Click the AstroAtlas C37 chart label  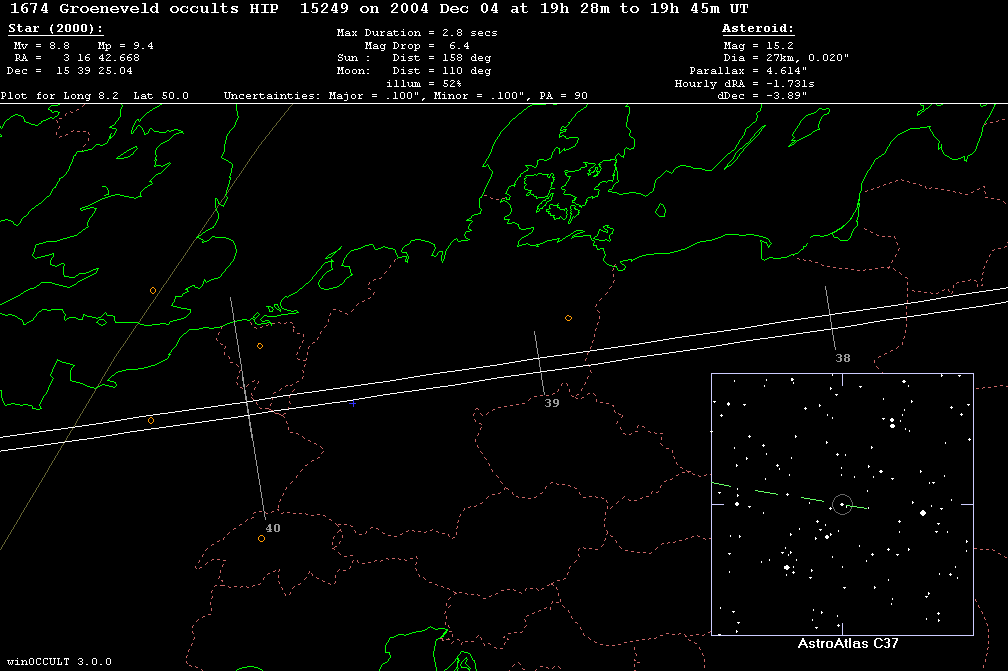coord(841,644)
